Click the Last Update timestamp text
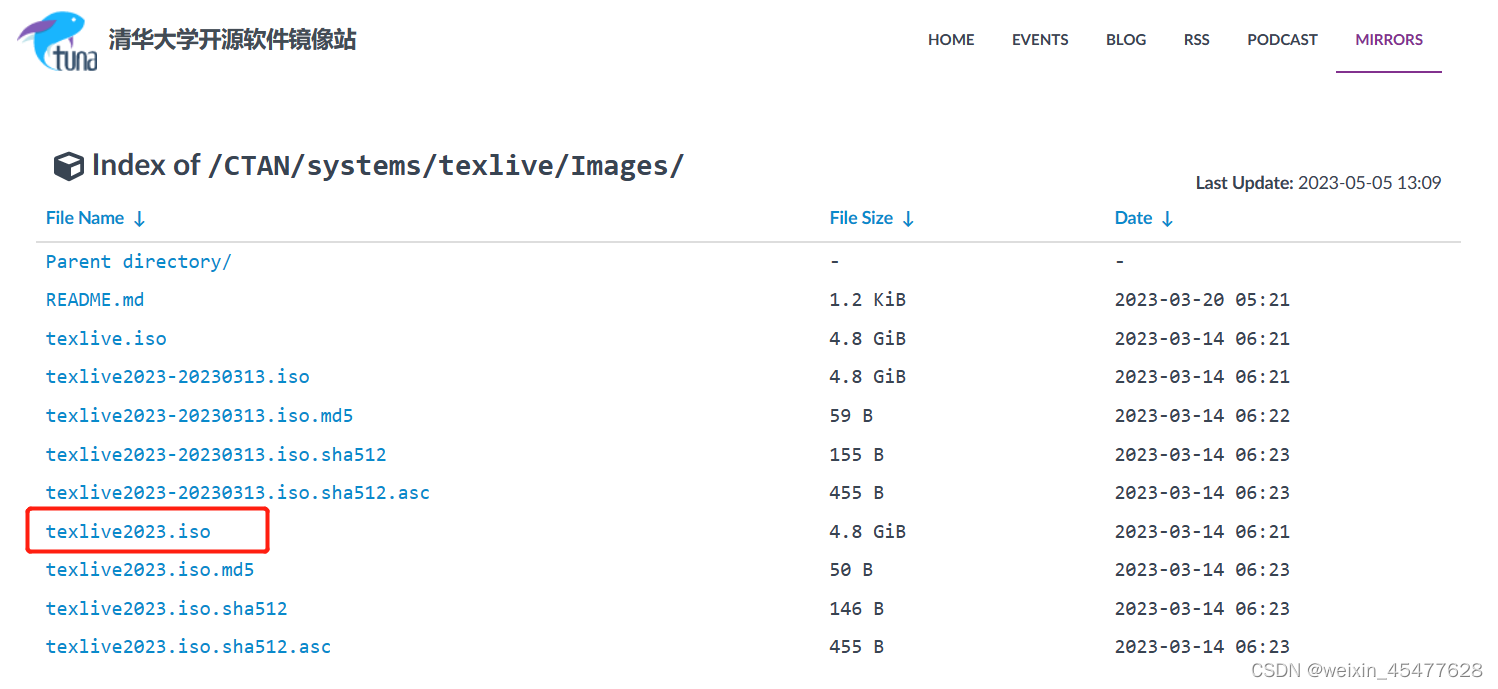 click(x=1318, y=183)
